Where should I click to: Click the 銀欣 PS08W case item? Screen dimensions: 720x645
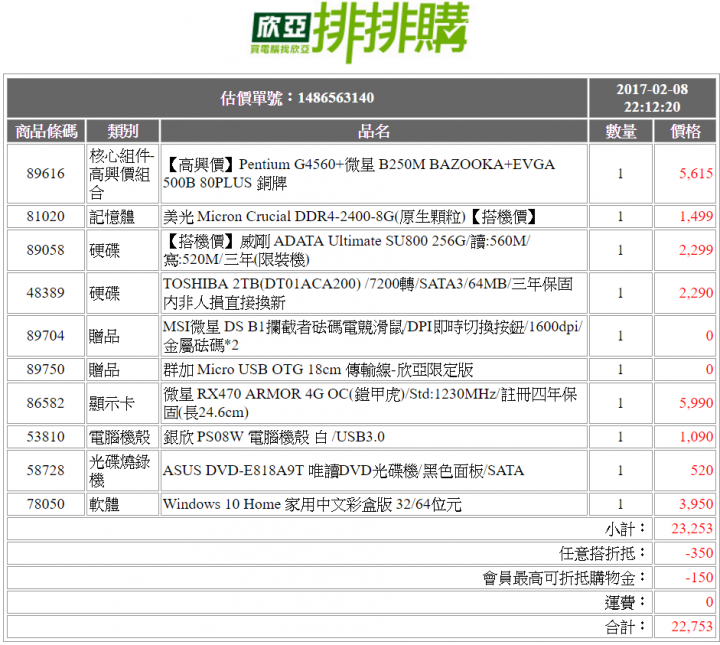coord(274,437)
